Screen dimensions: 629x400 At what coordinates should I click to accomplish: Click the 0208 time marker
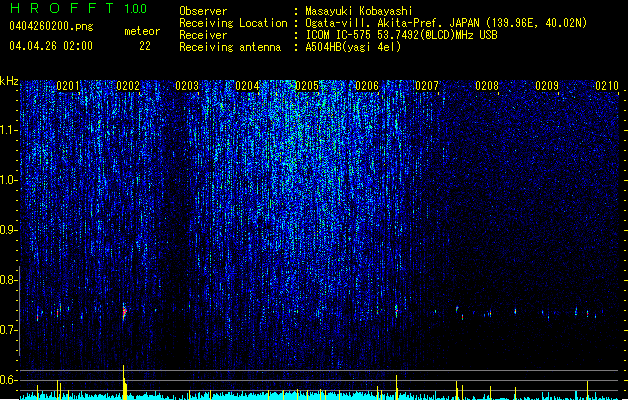pos(487,86)
